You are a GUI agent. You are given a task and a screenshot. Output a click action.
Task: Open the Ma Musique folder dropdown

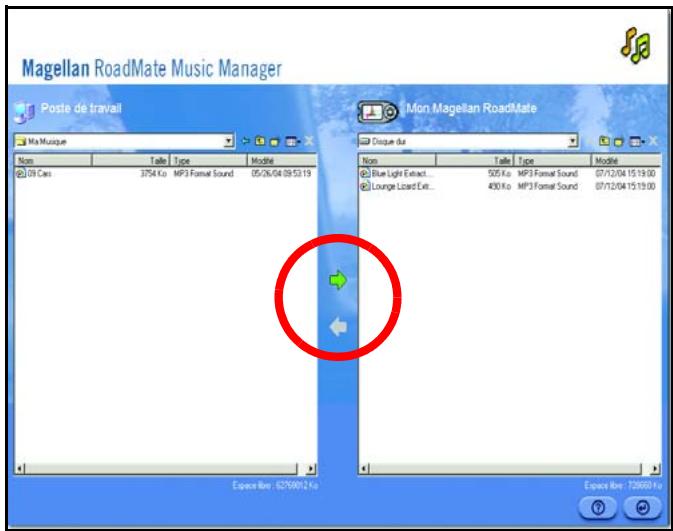point(229,141)
